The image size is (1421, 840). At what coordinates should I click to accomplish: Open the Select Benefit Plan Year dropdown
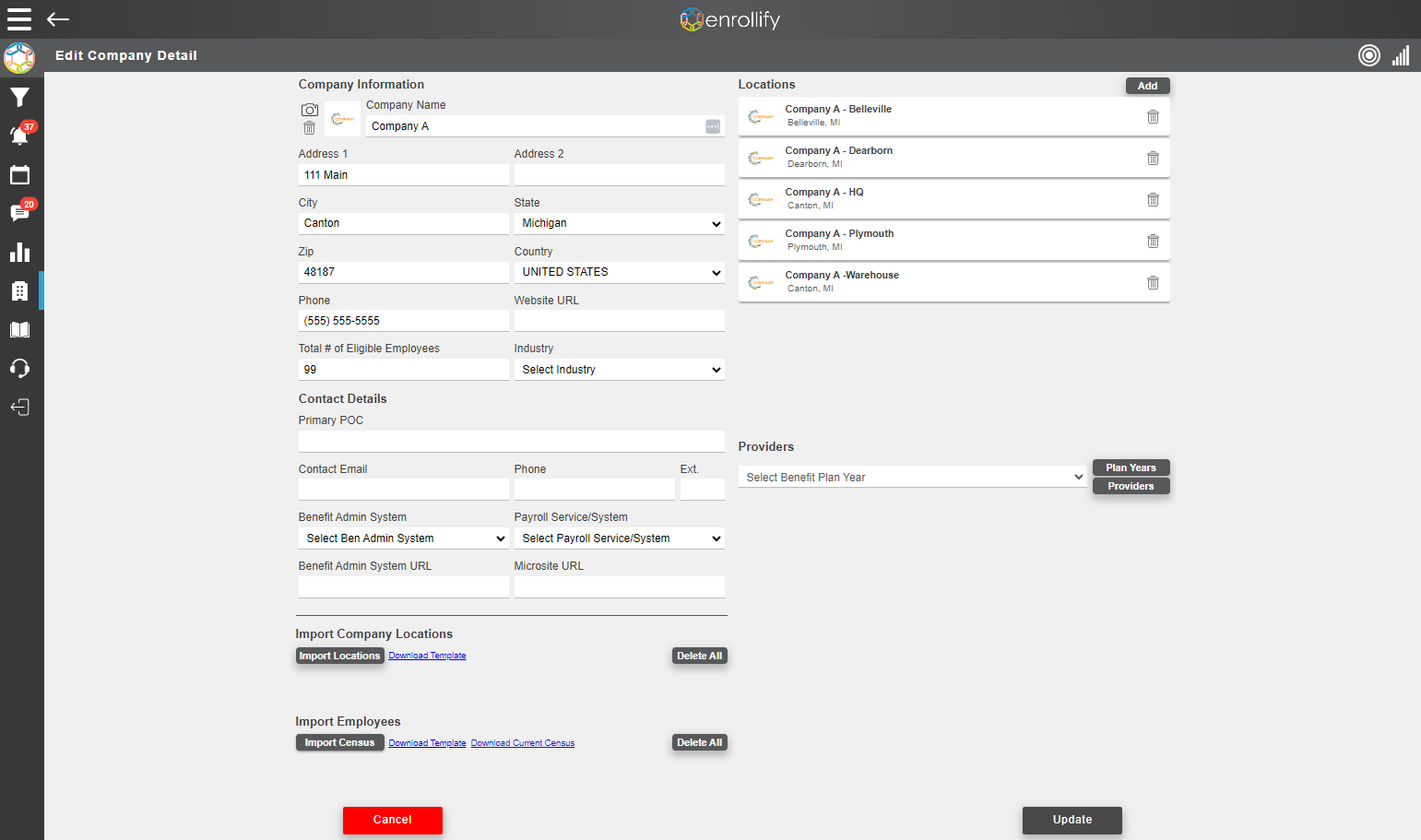click(x=913, y=478)
